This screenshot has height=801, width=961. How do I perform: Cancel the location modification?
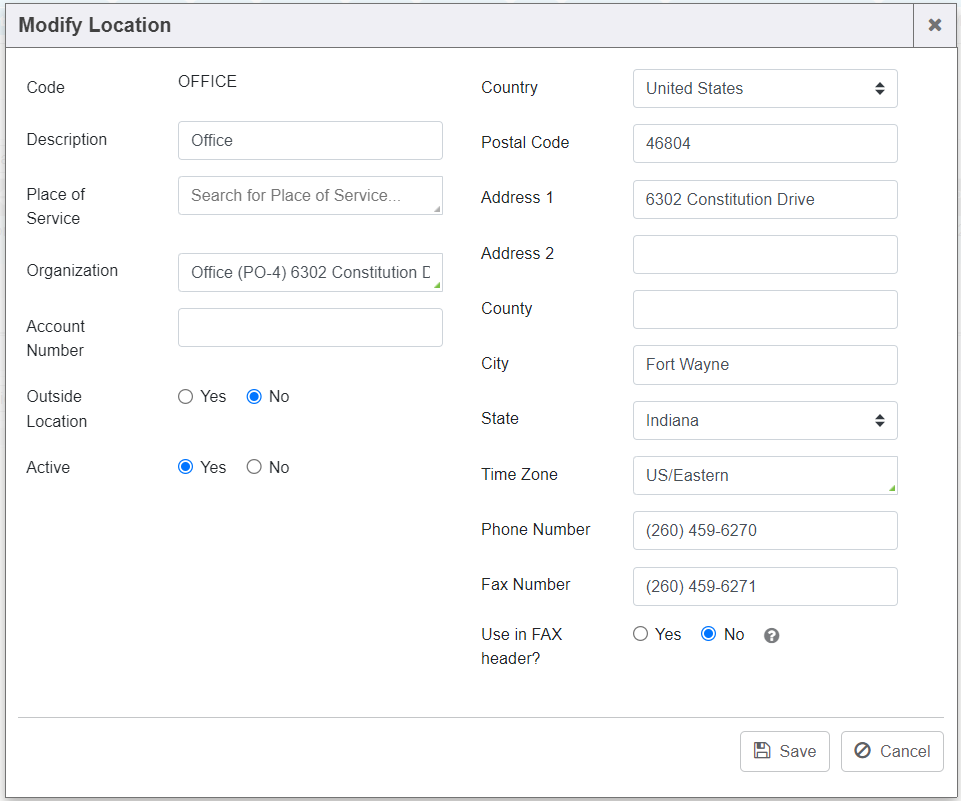coord(892,751)
